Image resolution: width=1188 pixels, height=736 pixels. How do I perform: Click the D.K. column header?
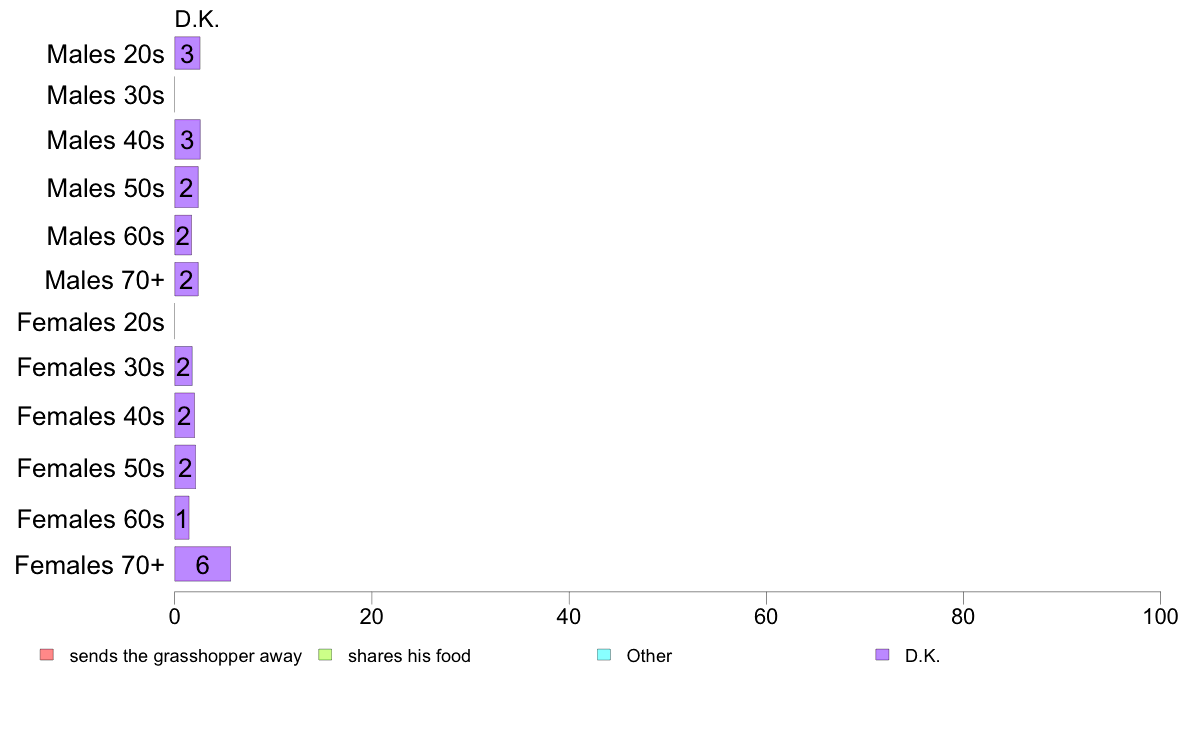click(197, 19)
